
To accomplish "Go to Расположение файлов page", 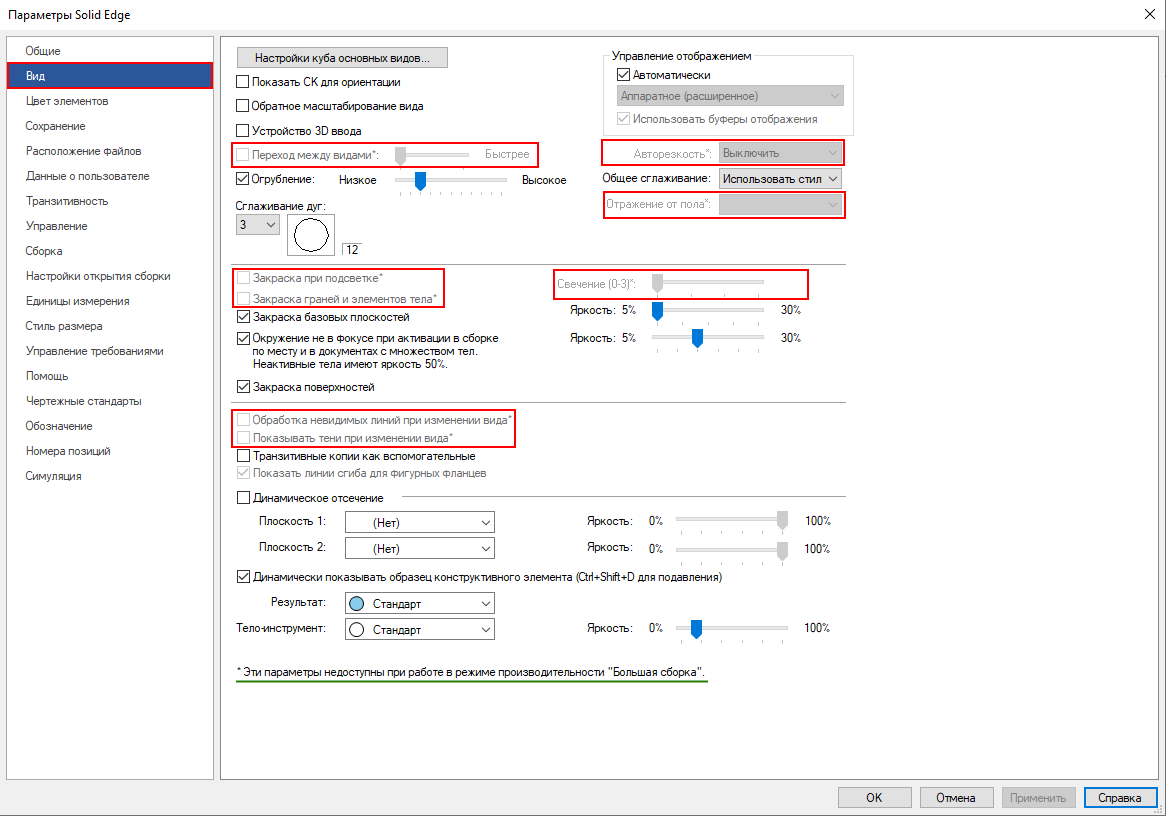I will point(83,151).
